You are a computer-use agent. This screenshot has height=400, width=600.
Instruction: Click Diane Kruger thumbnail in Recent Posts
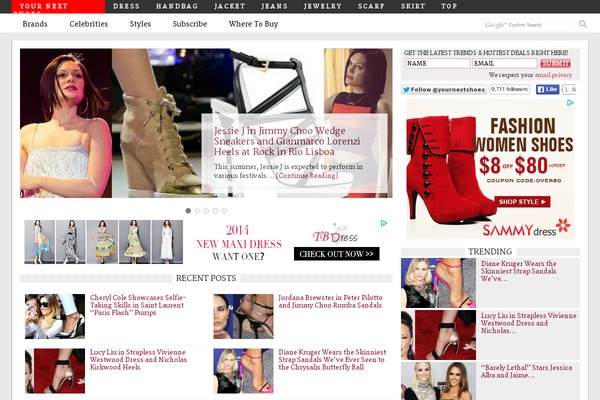coord(243,371)
